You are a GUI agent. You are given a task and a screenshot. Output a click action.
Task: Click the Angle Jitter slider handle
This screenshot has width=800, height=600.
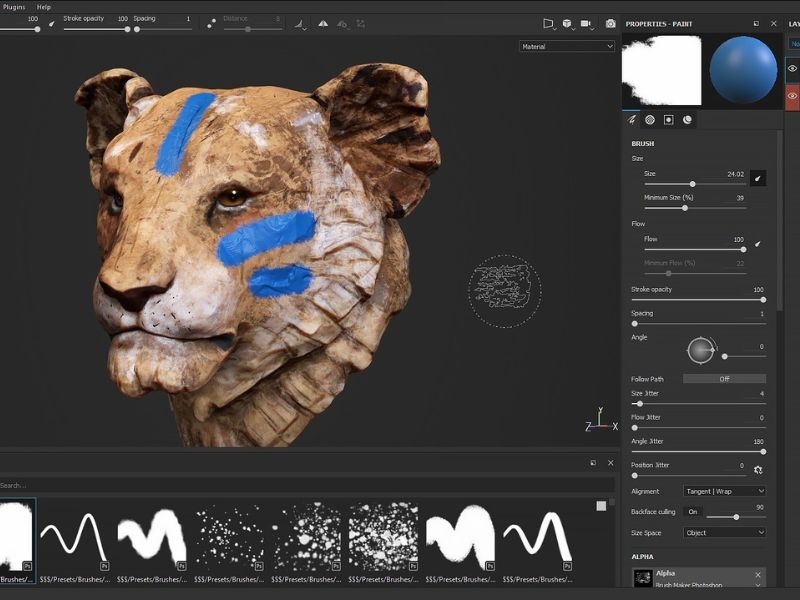pyautogui.click(x=763, y=452)
